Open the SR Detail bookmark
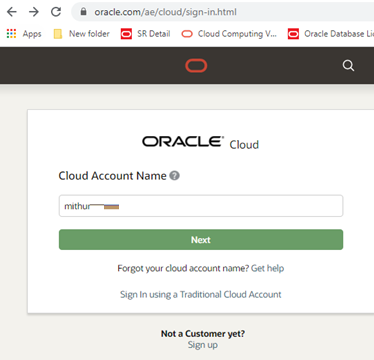Screen dimensions: 374x360 (145, 34)
